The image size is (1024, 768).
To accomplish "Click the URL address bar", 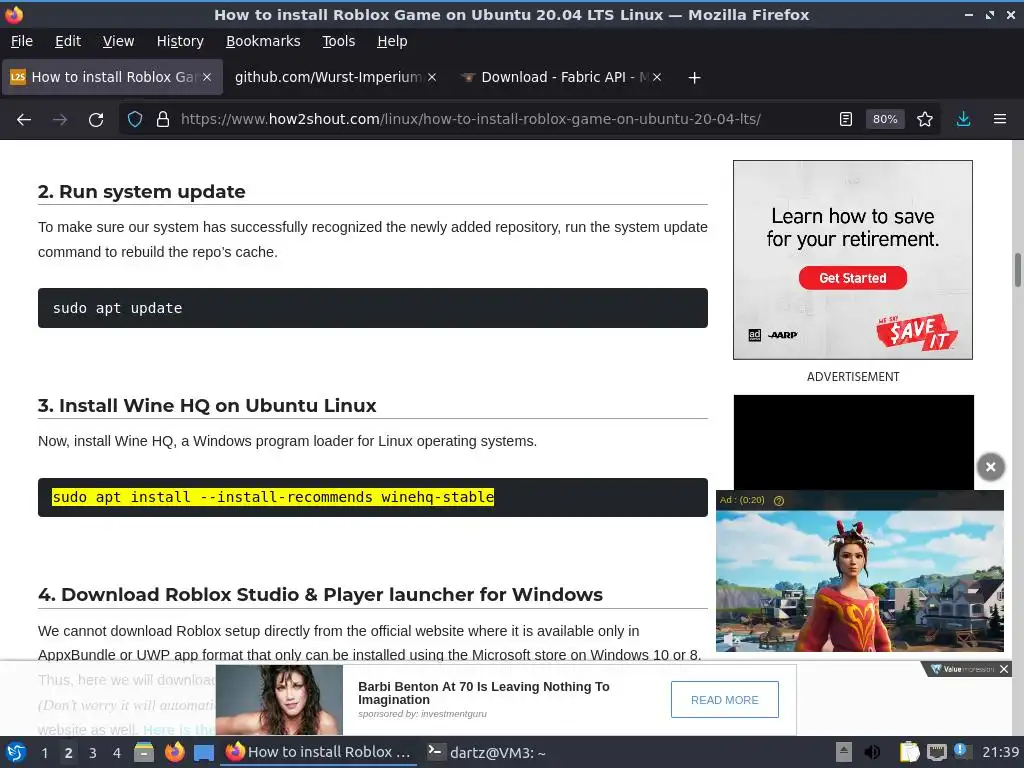I will (x=470, y=120).
